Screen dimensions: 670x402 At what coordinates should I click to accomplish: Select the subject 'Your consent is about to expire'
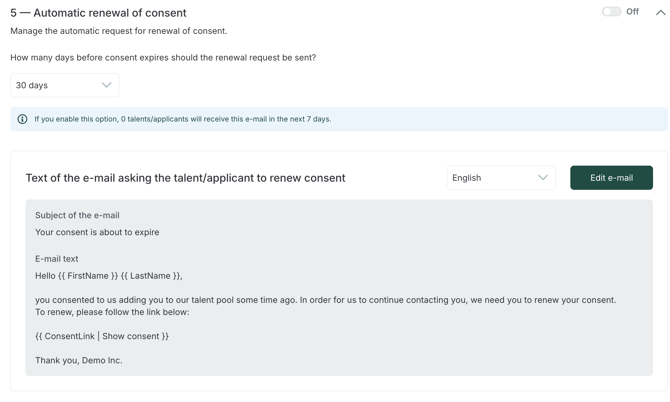click(x=97, y=232)
